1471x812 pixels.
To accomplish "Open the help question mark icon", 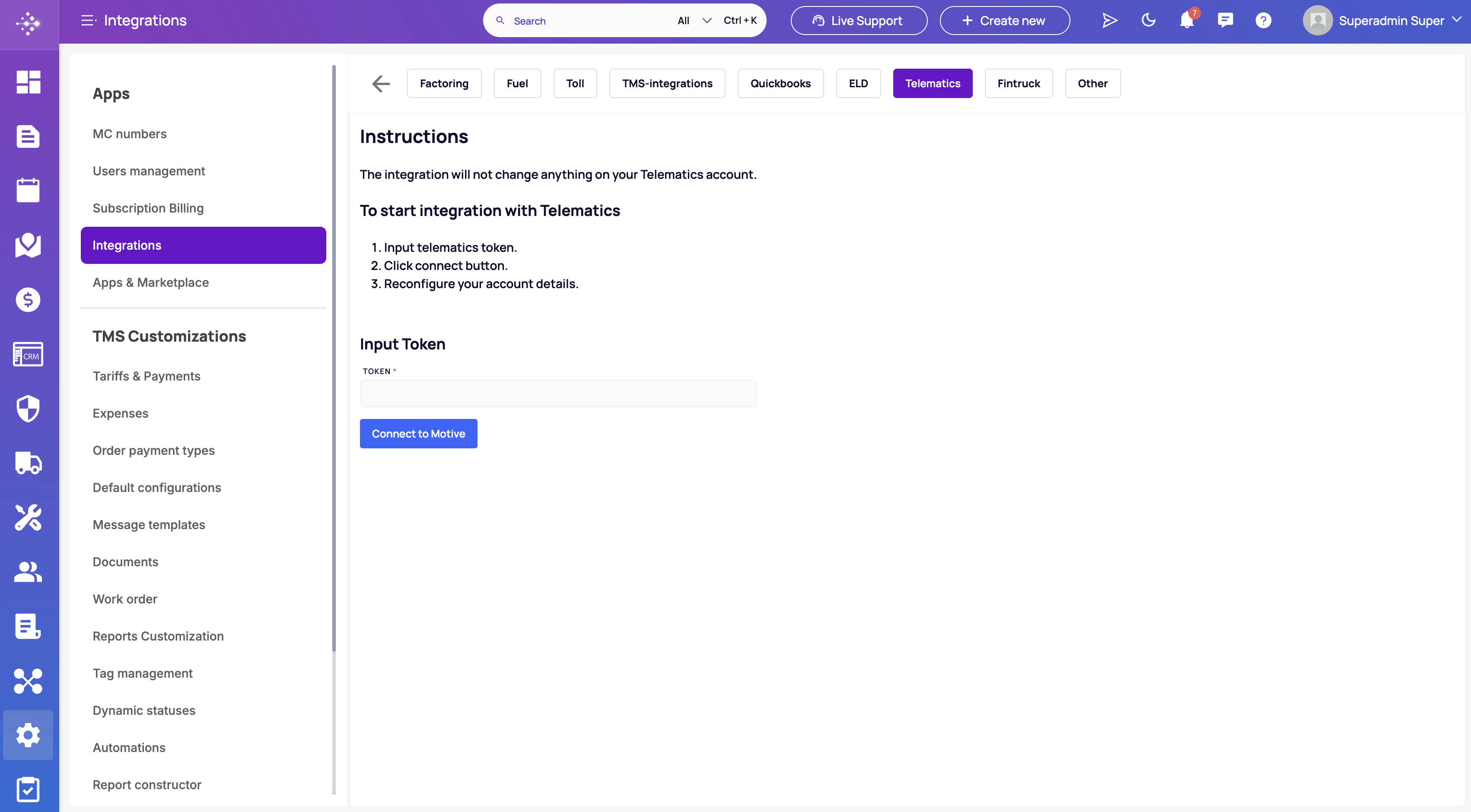I will (1263, 21).
